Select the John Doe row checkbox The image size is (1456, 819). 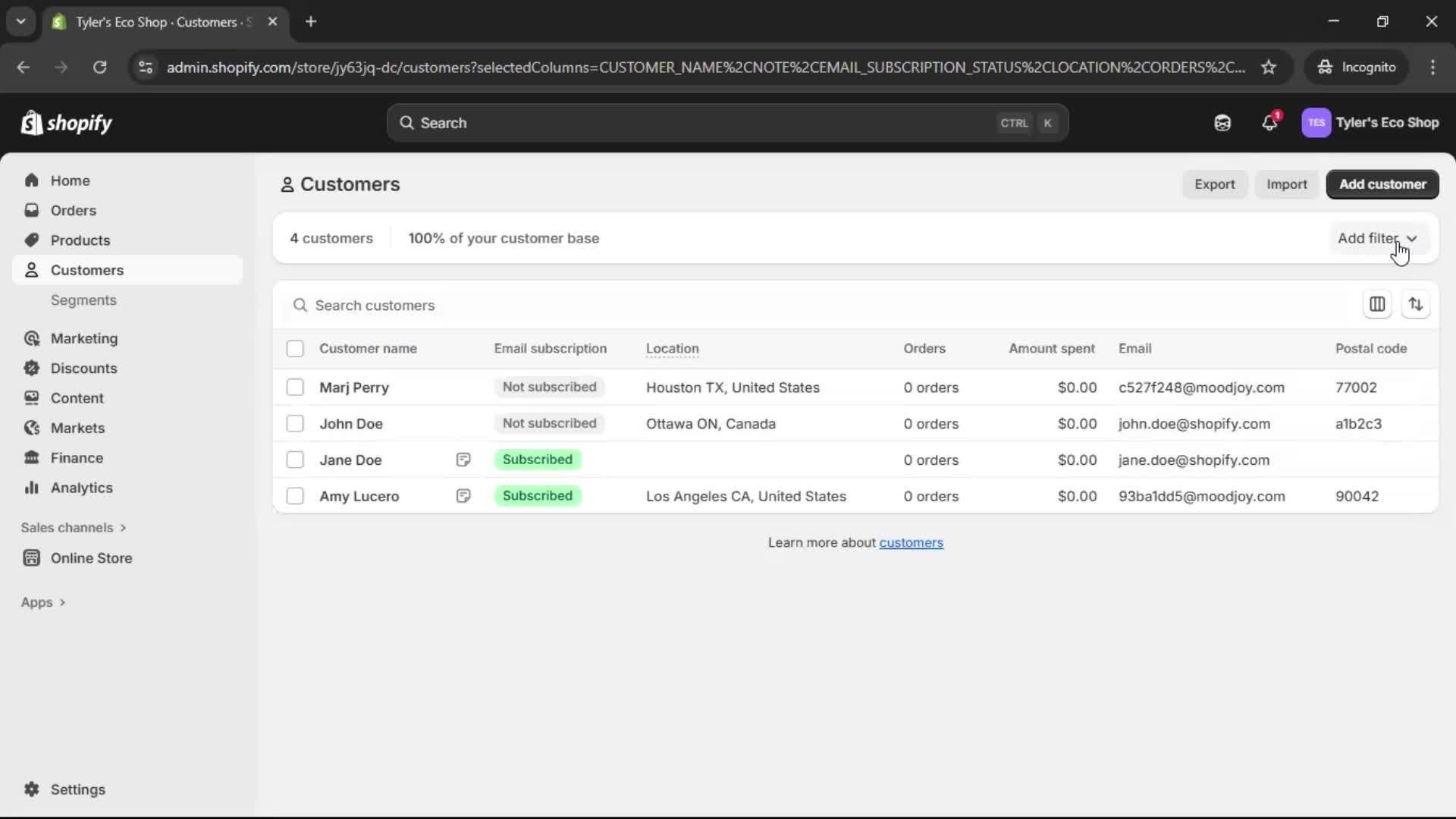pos(295,424)
